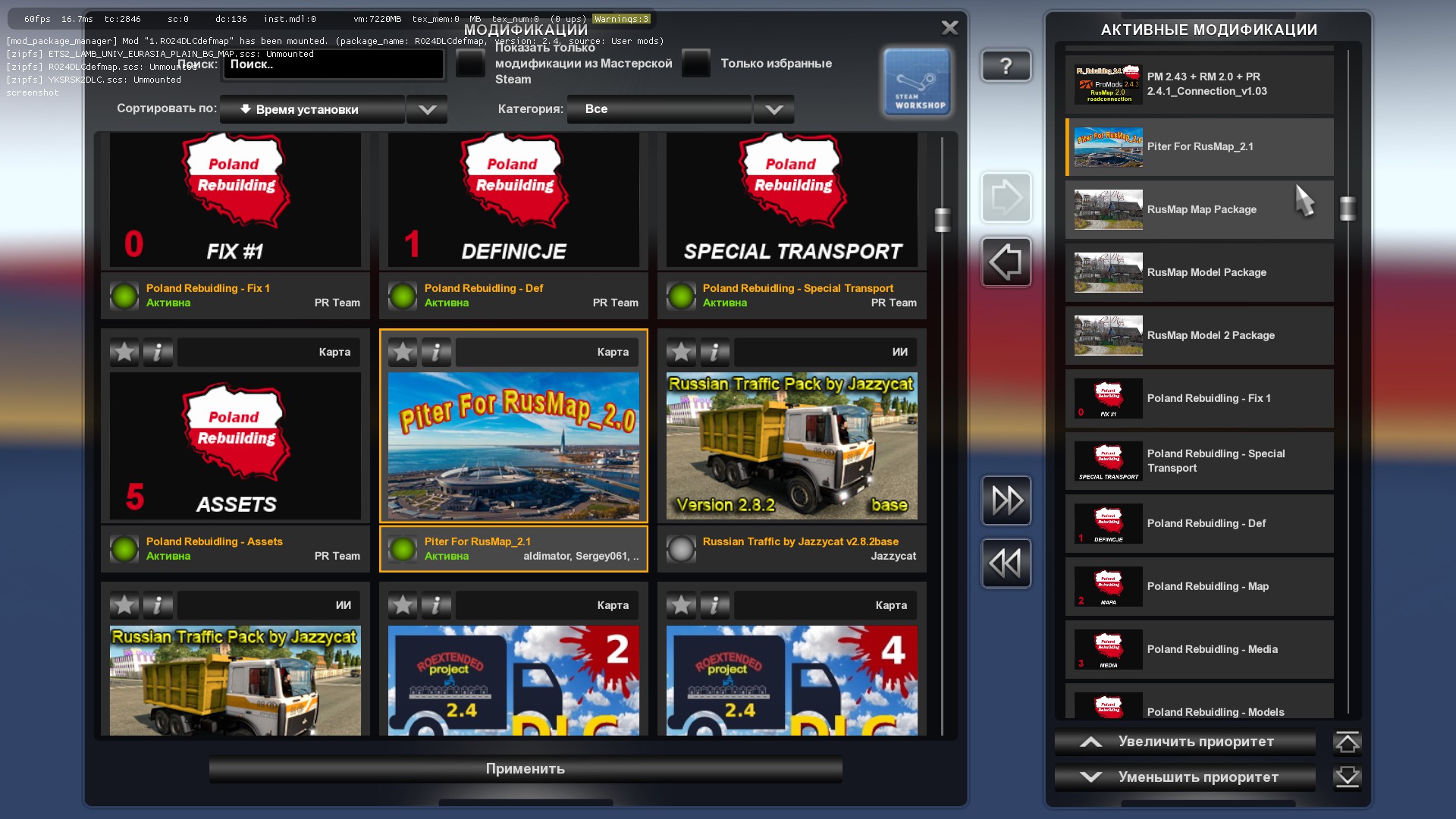Image resolution: width=1456 pixels, height=819 pixels.
Task: Activate all mods with double right arrow
Action: click(1006, 500)
